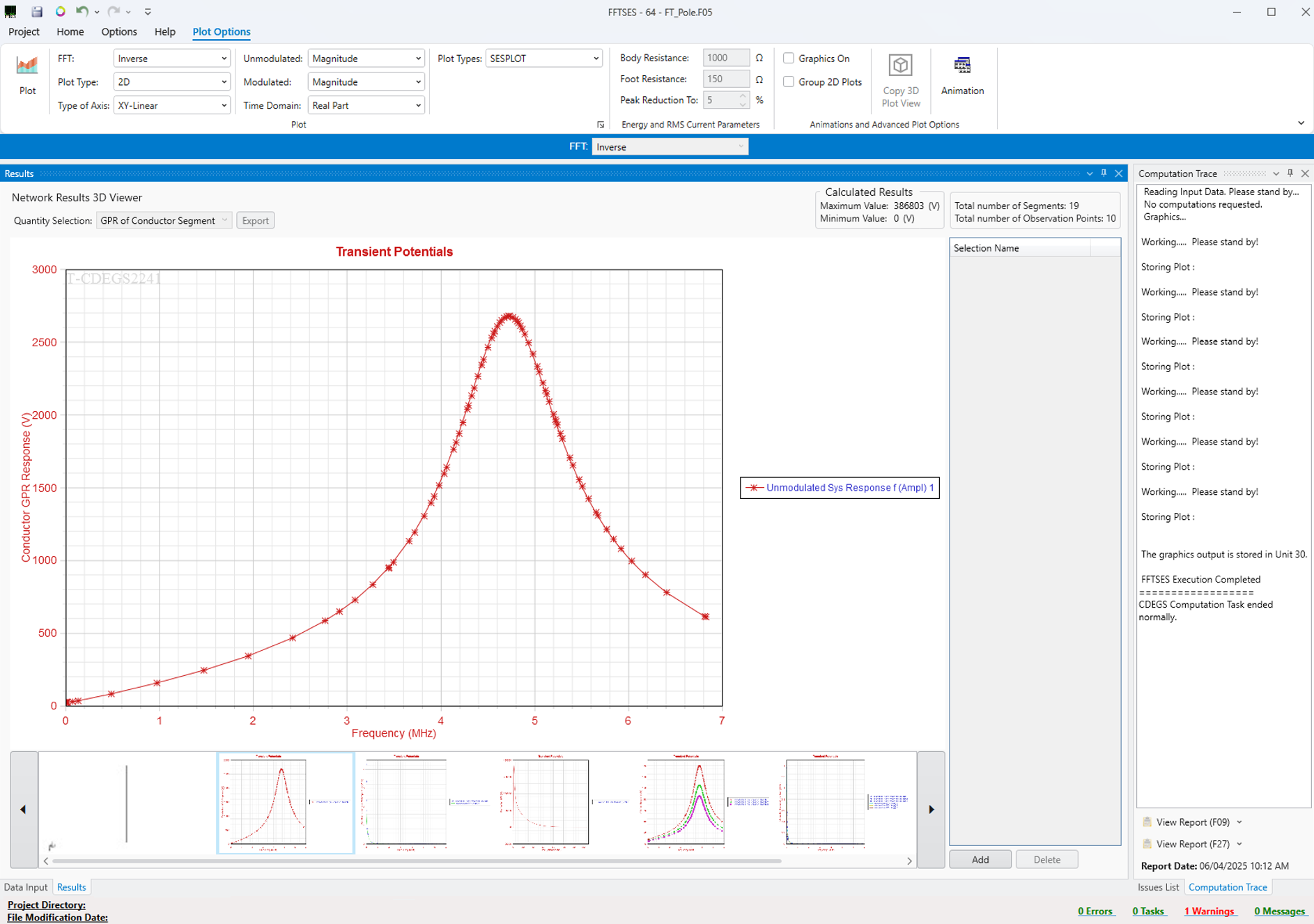
Task: Click the Body Resistance input field
Action: [726, 58]
